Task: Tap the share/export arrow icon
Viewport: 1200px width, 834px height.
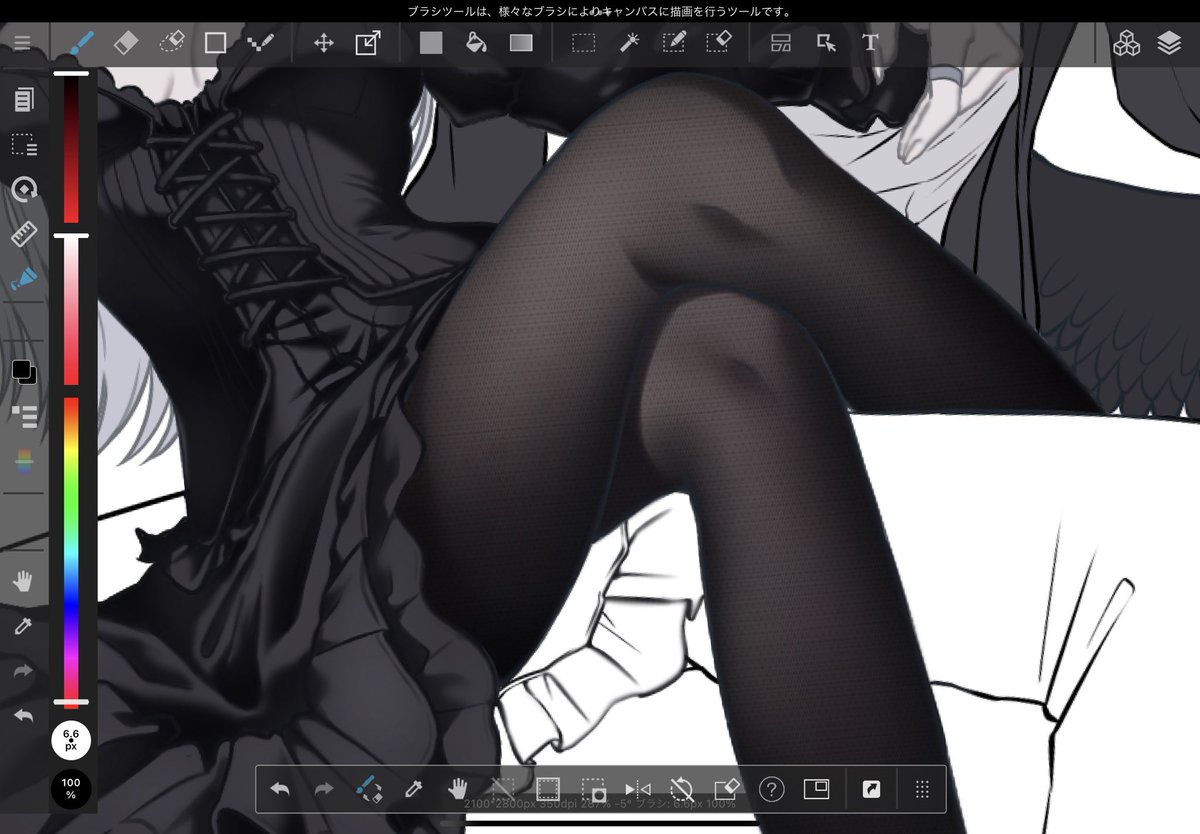Action: (x=871, y=789)
